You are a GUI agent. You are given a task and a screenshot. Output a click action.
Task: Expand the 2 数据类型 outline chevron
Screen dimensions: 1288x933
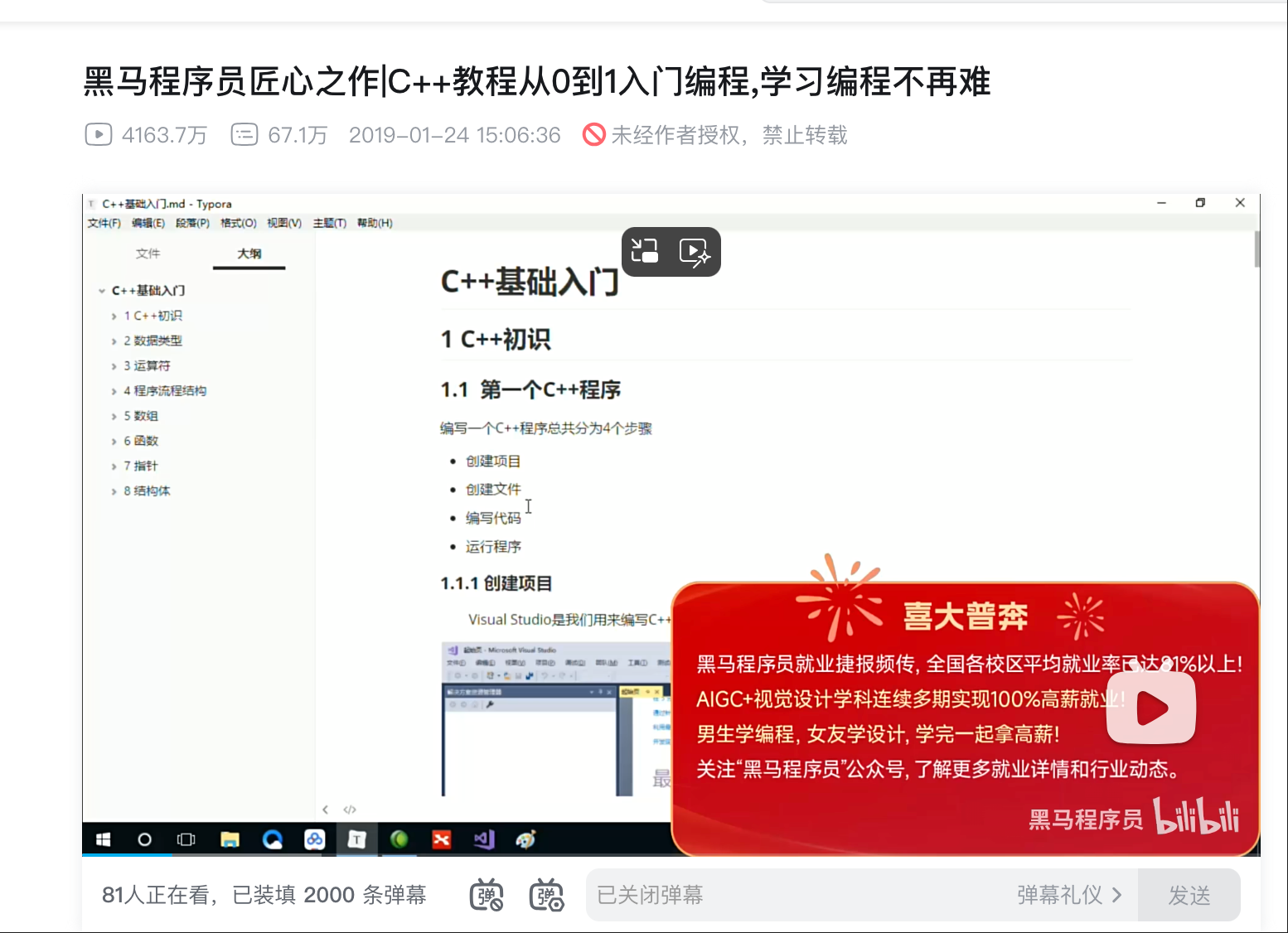[114, 341]
